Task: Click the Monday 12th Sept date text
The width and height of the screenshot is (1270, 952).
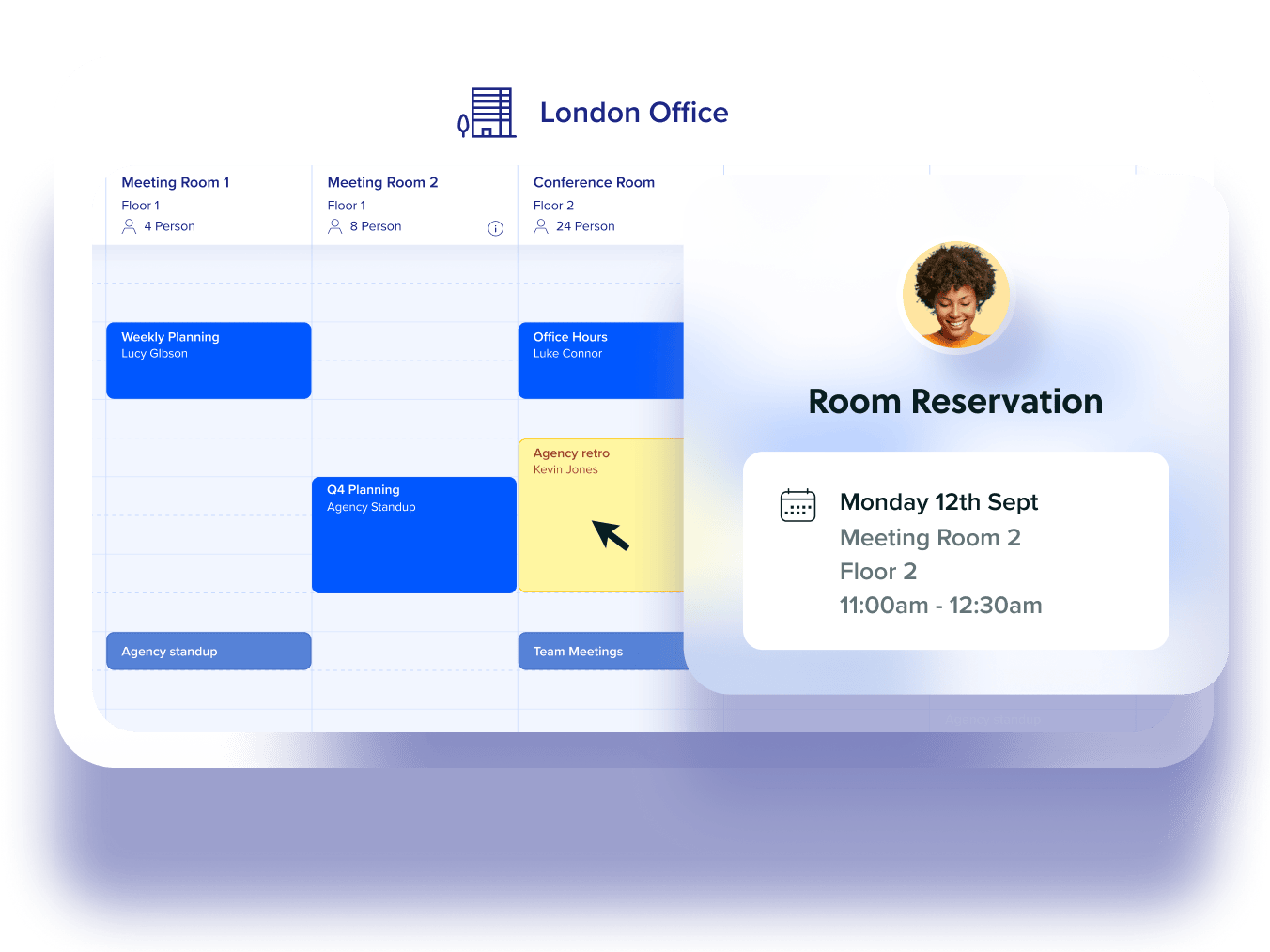Action: [938, 502]
